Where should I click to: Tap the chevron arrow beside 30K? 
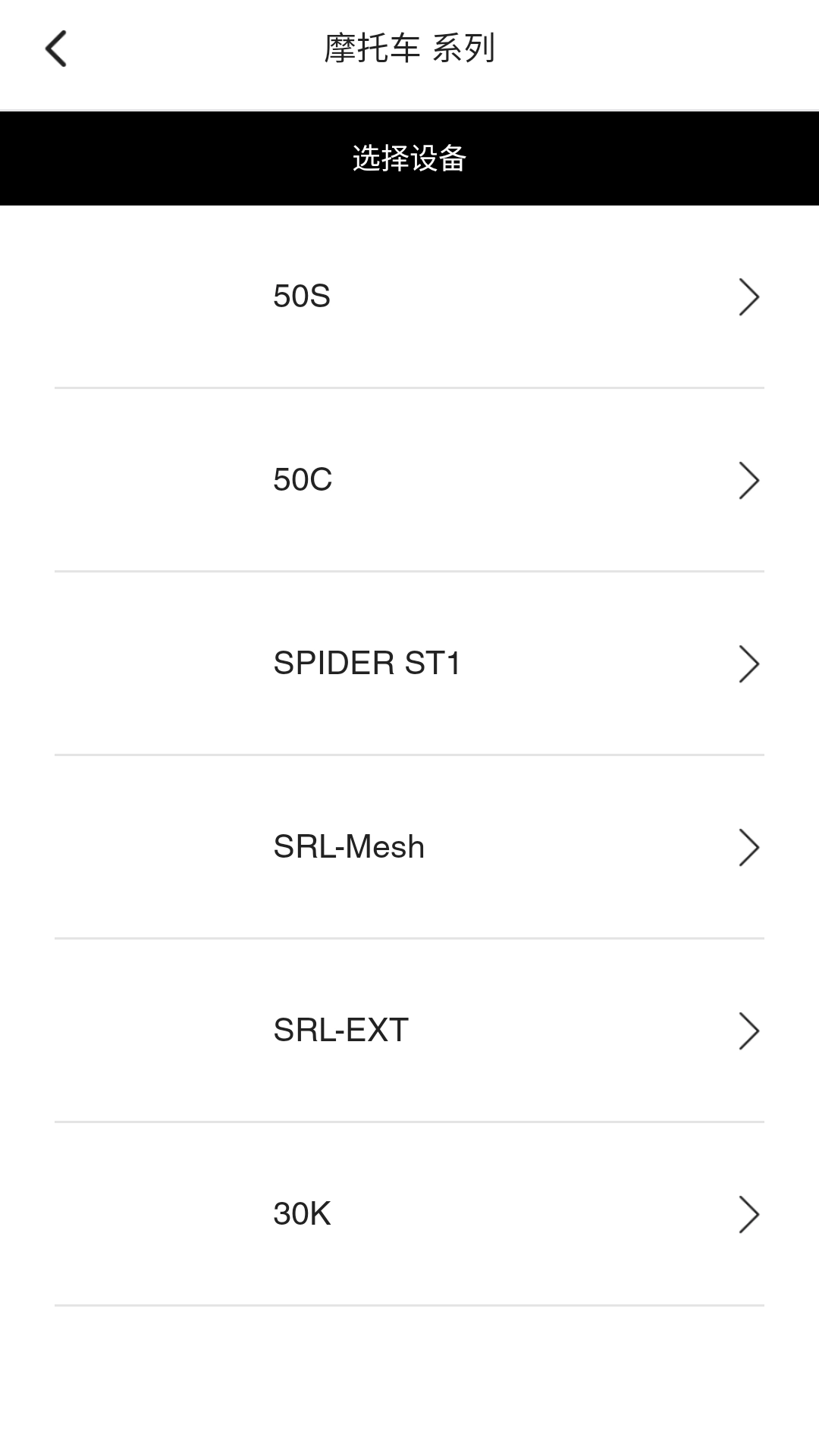(x=748, y=1214)
